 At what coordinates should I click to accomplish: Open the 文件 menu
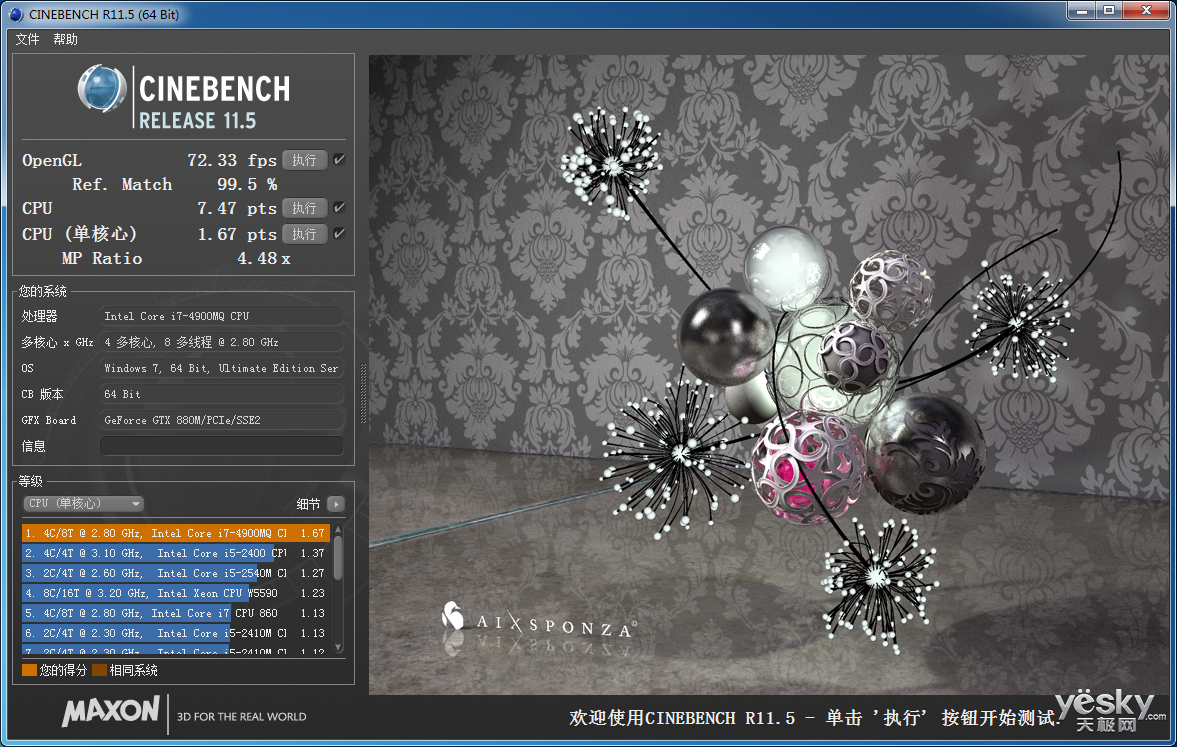(x=27, y=39)
